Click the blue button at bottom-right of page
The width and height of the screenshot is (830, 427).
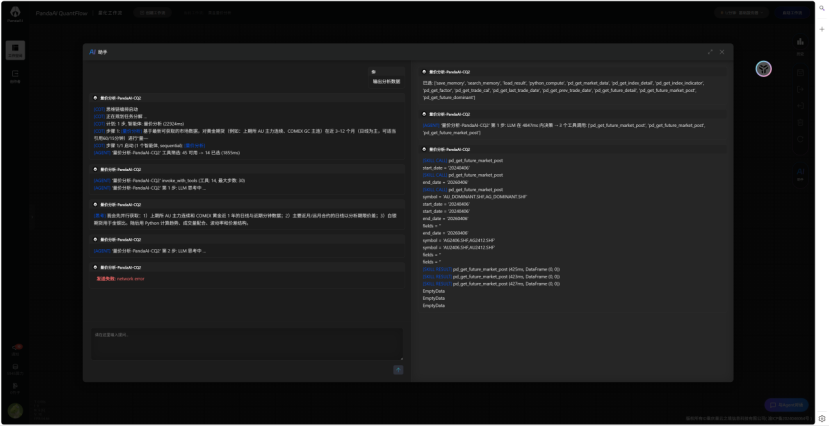[x=785, y=404]
